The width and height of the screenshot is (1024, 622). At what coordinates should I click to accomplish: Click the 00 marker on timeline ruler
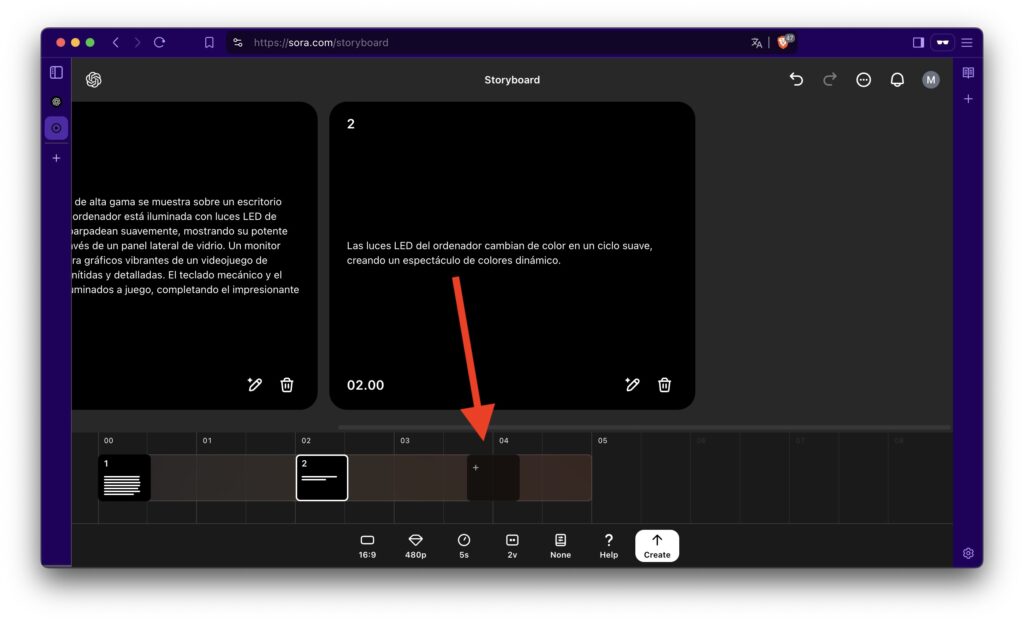tap(108, 440)
